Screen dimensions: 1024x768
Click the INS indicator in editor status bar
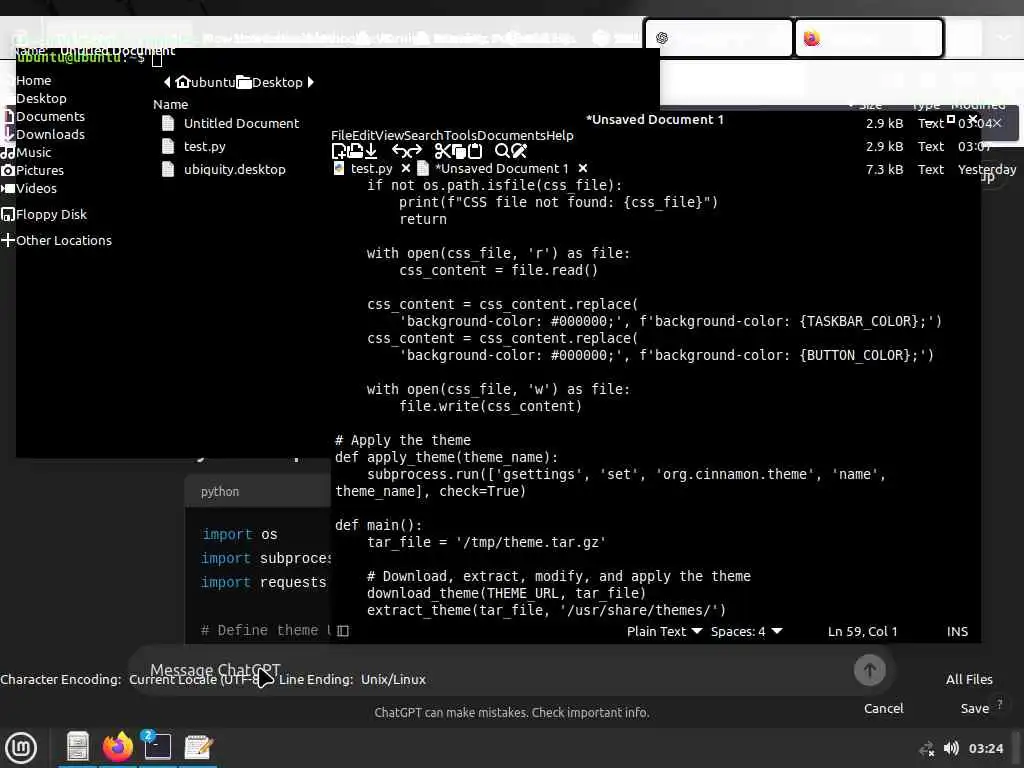point(957,632)
